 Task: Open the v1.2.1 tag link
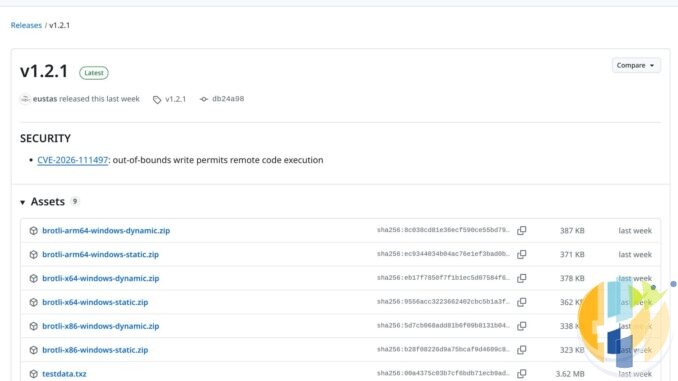(x=176, y=99)
